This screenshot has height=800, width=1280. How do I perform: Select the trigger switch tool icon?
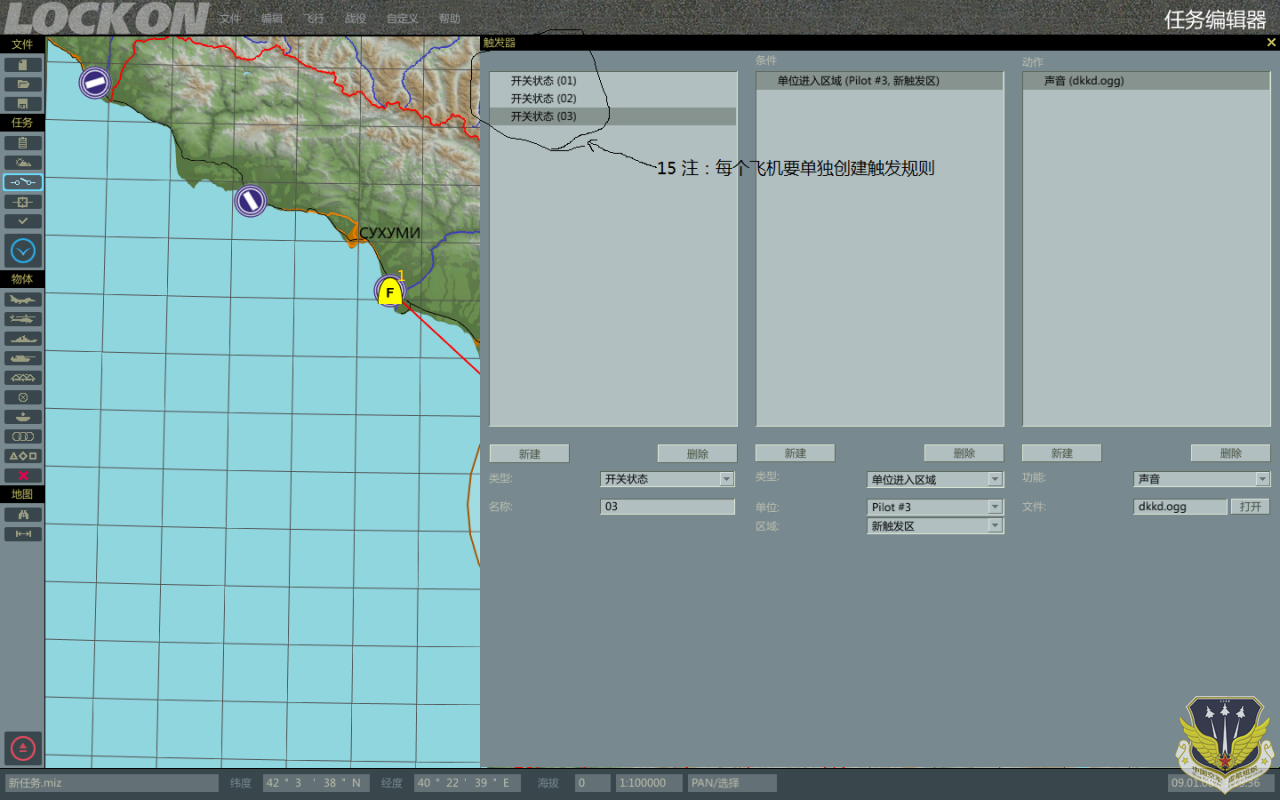pyautogui.click(x=23, y=182)
